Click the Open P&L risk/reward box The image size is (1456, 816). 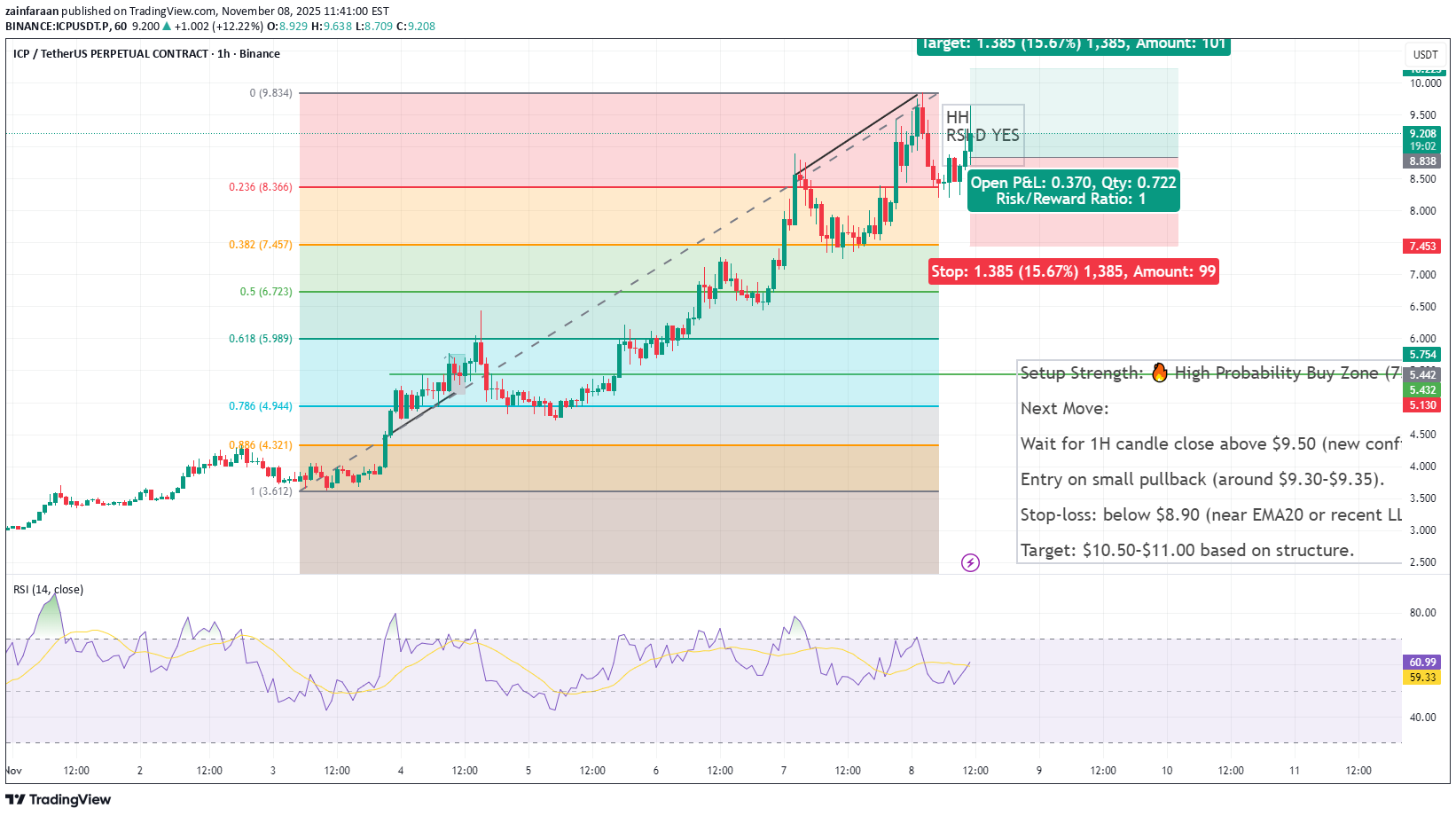click(1073, 191)
